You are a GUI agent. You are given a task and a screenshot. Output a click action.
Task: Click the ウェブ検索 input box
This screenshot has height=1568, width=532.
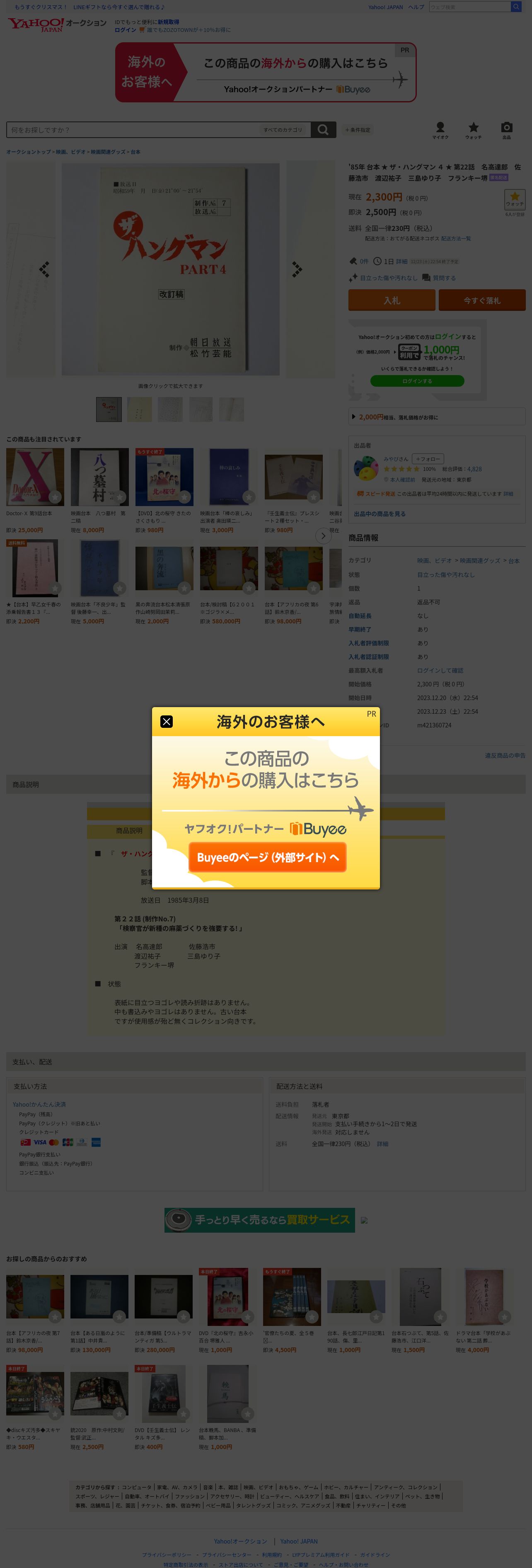469,7
